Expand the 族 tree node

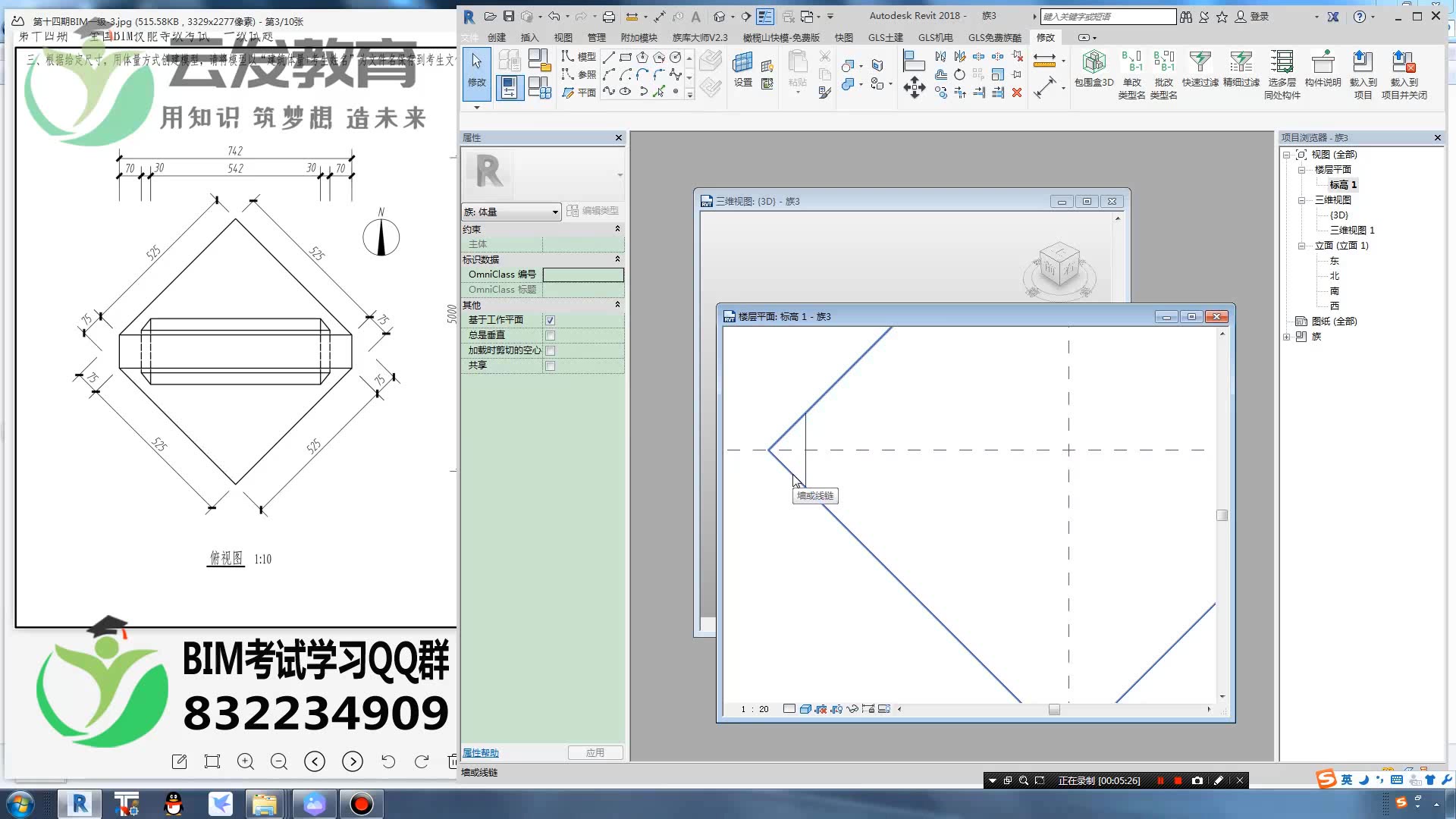[1287, 337]
